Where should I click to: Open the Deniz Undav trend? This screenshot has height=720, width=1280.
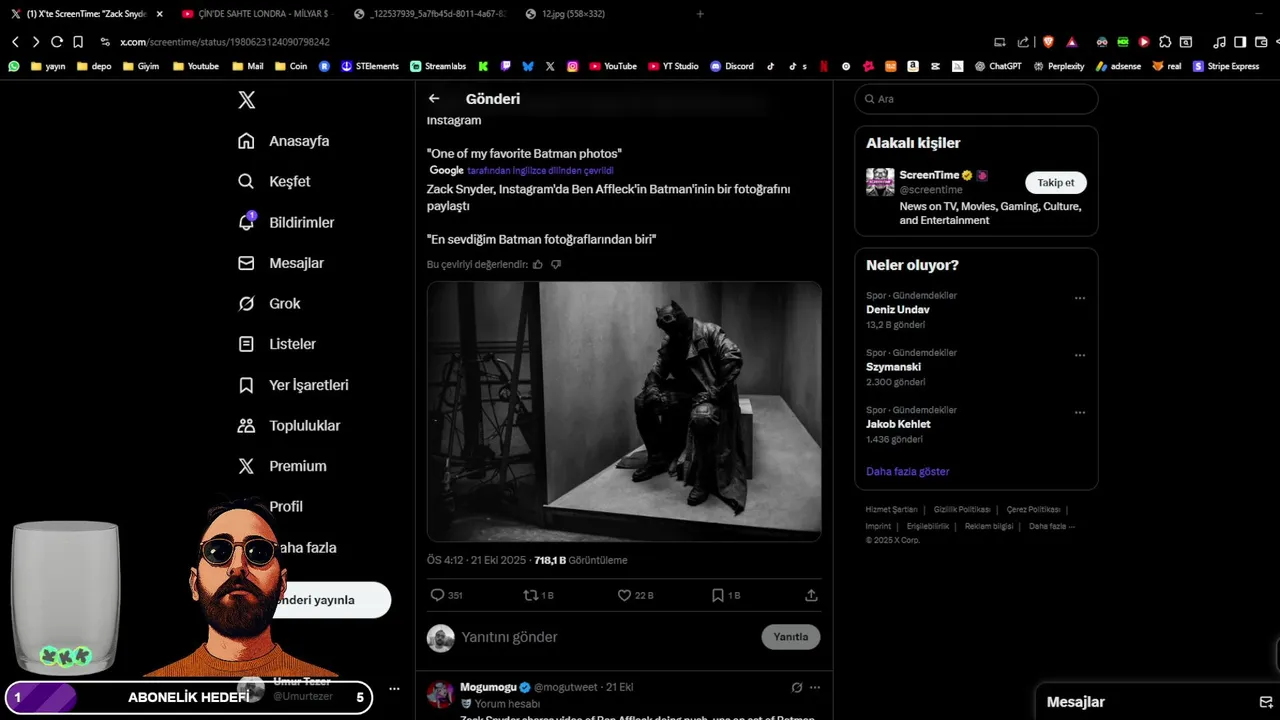[x=898, y=310]
